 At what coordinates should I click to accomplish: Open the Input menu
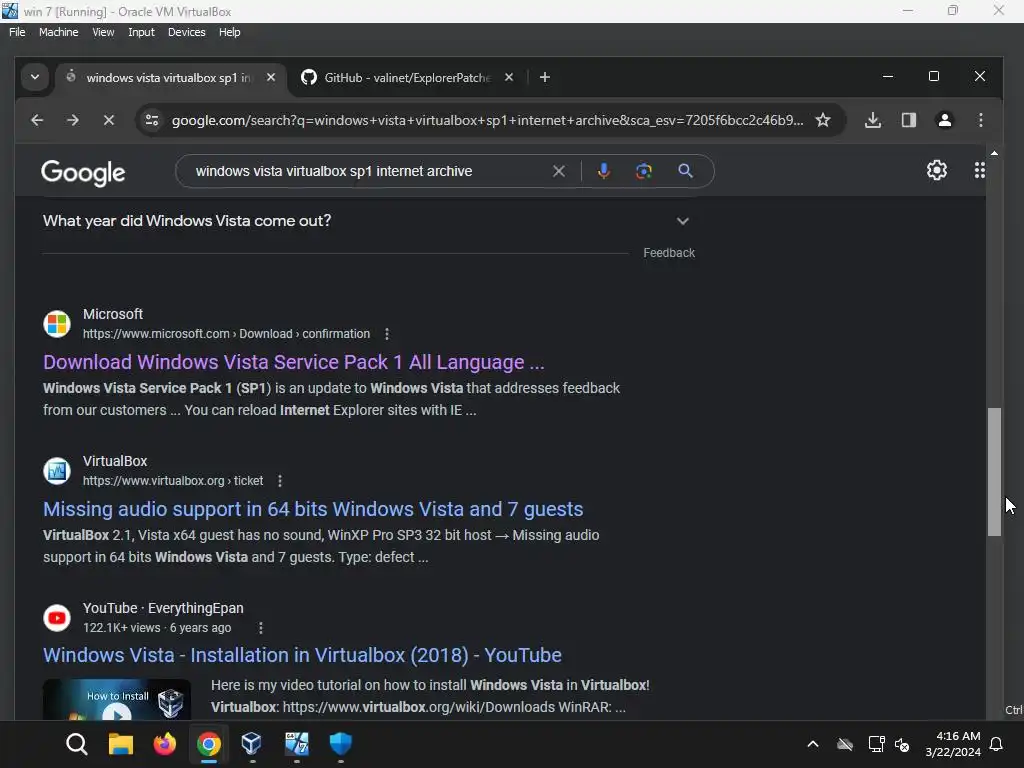[x=141, y=32]
